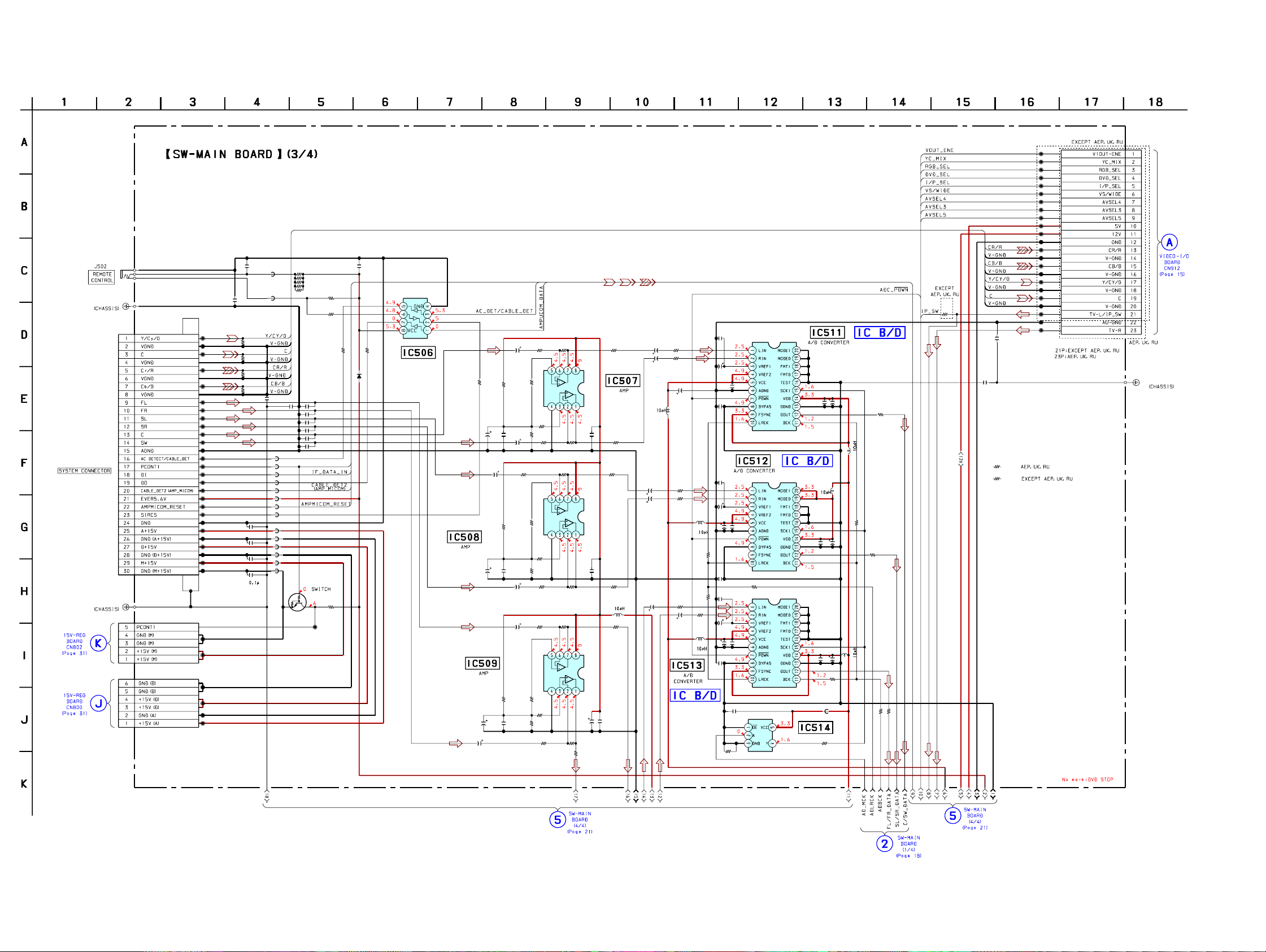
Task: Click the SYSTEM CONNECTOR label
Action: point(84,471)
